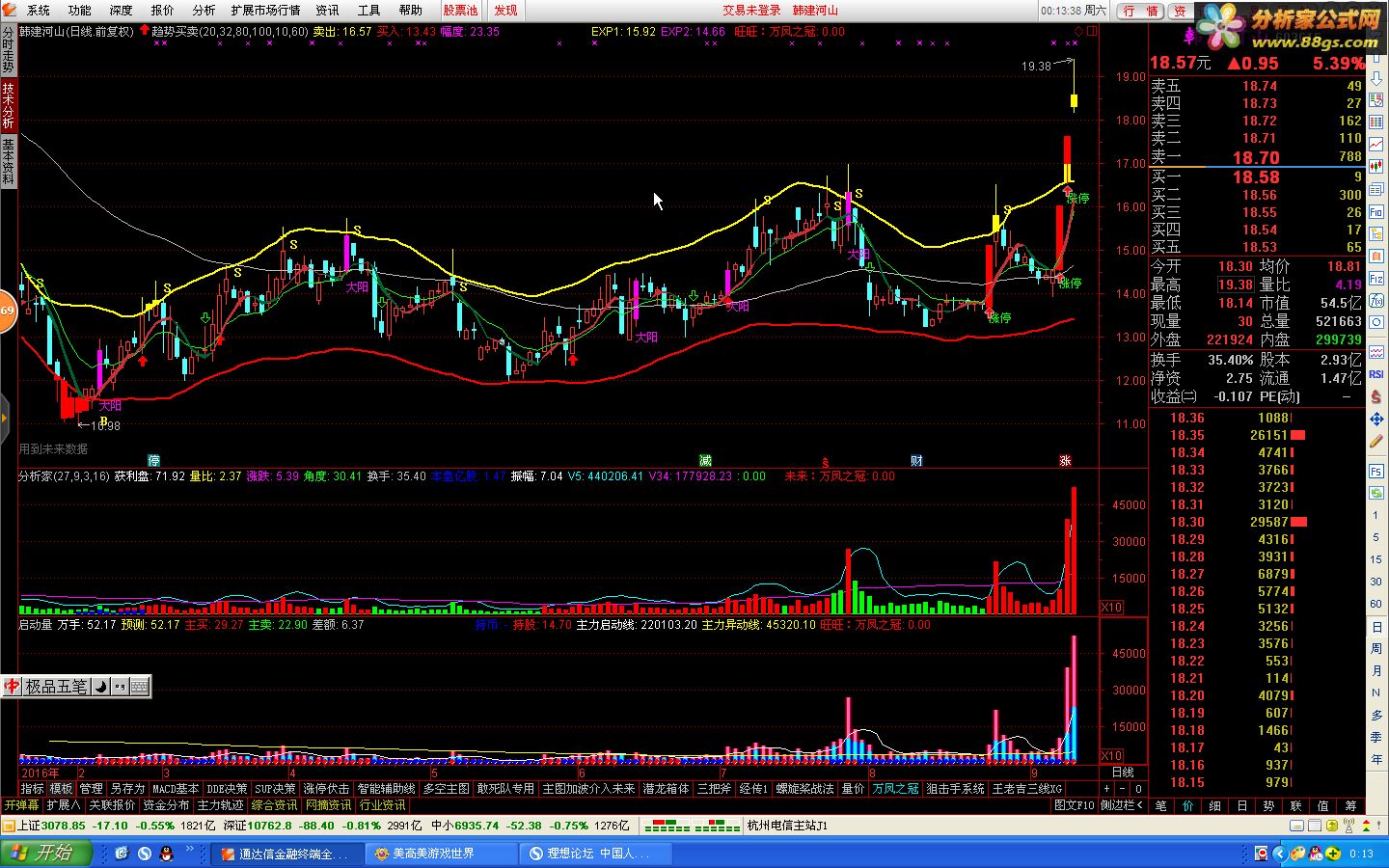The image size is (1389, 868).
Task: Click the f(x) formula sidebar icon
Action: point(1376,302)
